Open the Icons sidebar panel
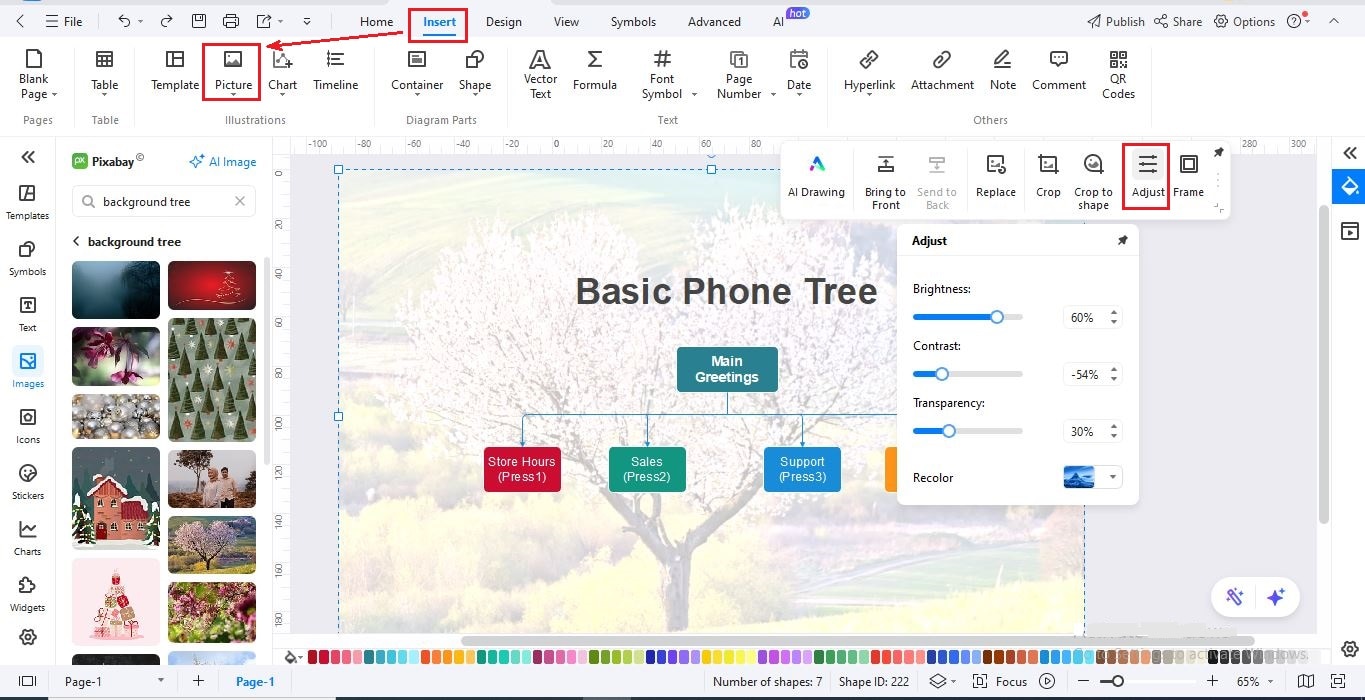This screenshot has width=1365, height=700. click(27, 426)
